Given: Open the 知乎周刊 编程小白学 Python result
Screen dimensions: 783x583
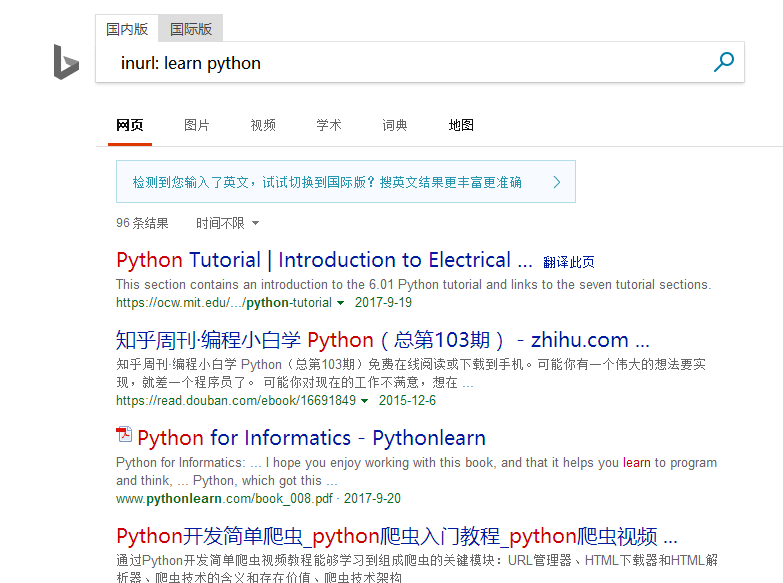Looking at the screenshot, I should [382, 340].
